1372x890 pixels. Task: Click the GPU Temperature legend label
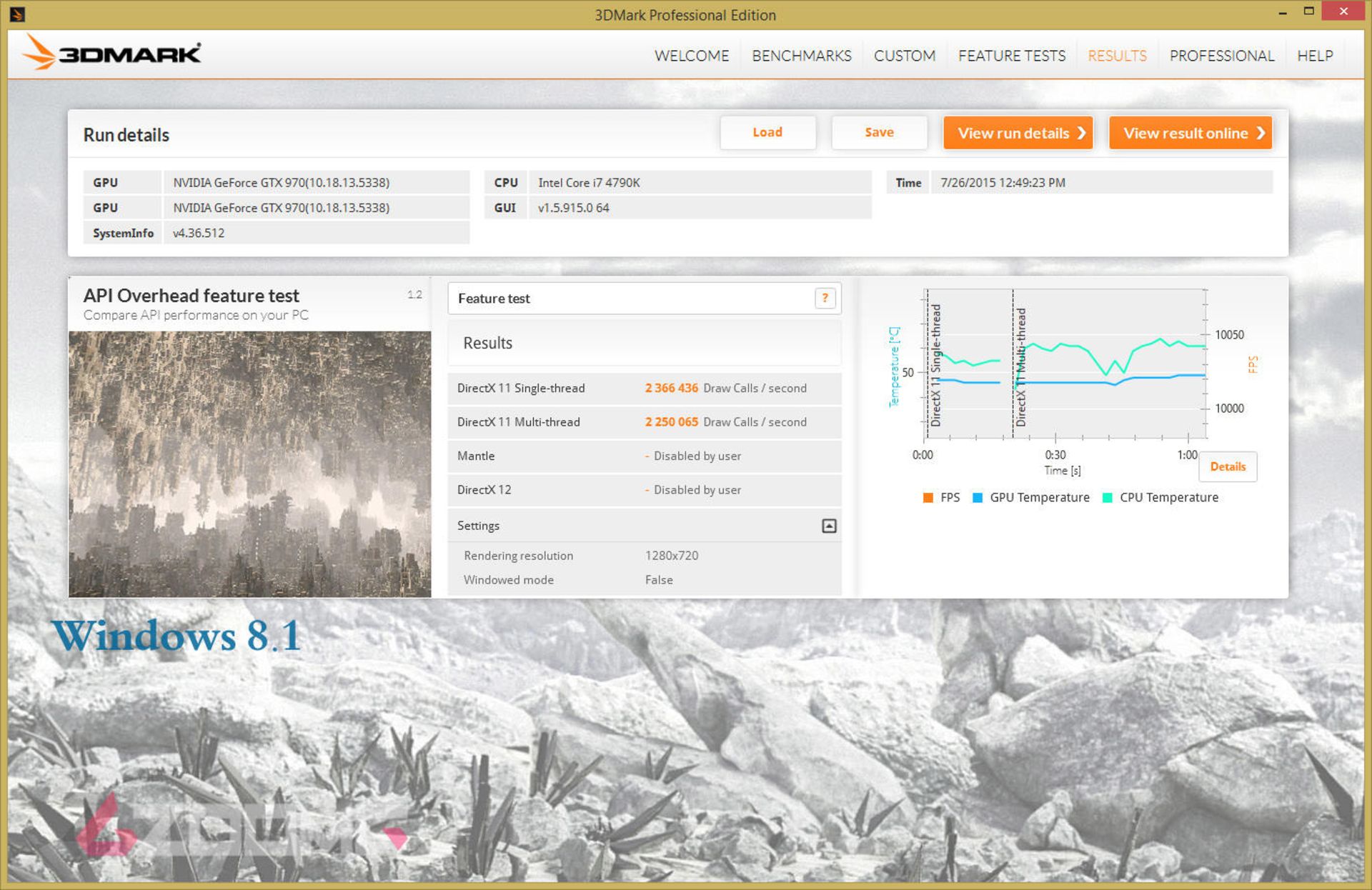click(x=1039, y=498)
